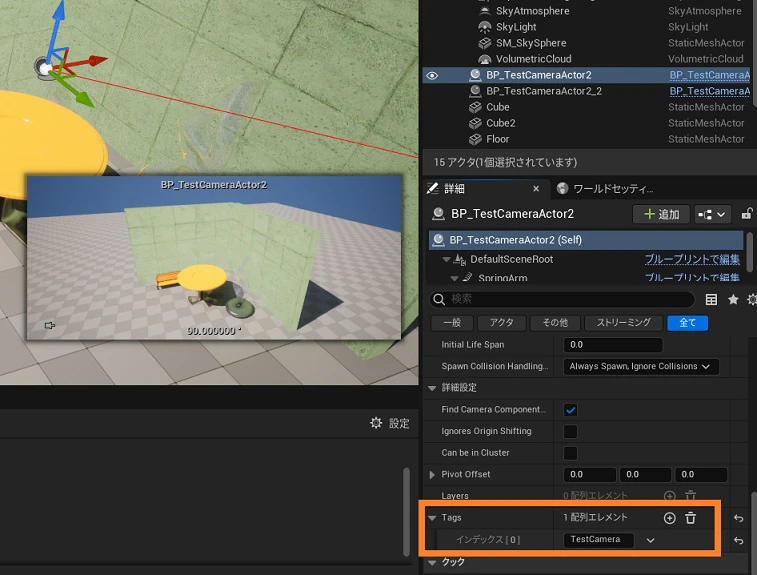Click the Floor static mesh icon

(x=476, y=139)
